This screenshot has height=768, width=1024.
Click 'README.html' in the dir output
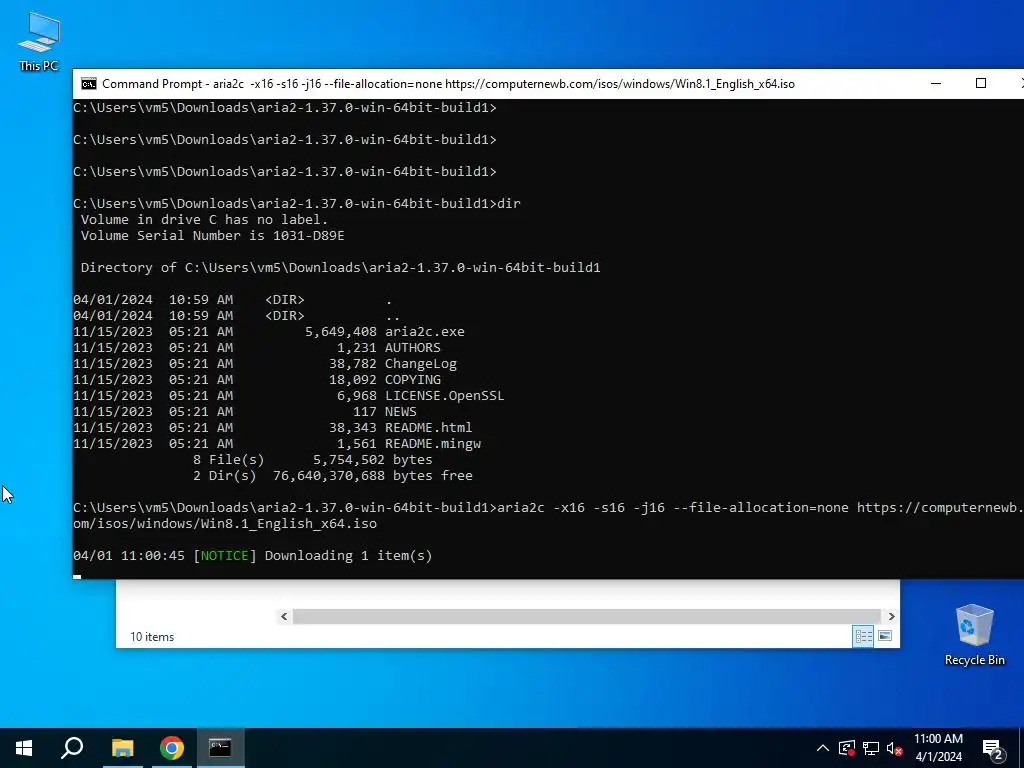coord(428,428)
